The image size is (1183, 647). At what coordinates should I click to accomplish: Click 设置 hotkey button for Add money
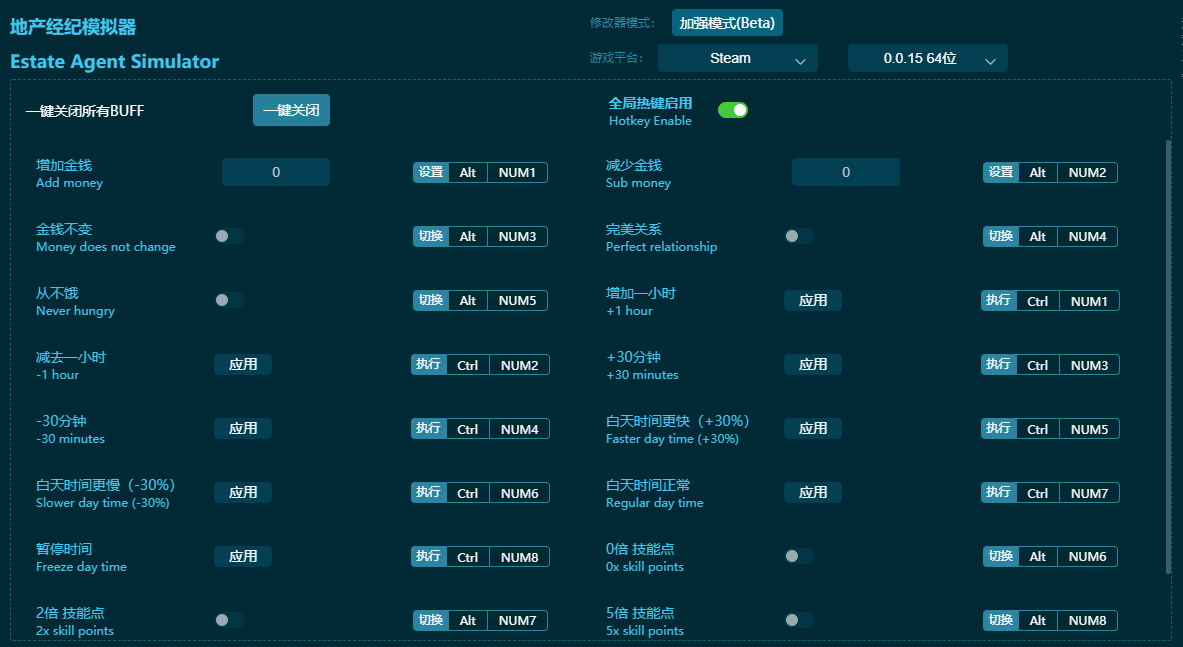pos(431,172)
